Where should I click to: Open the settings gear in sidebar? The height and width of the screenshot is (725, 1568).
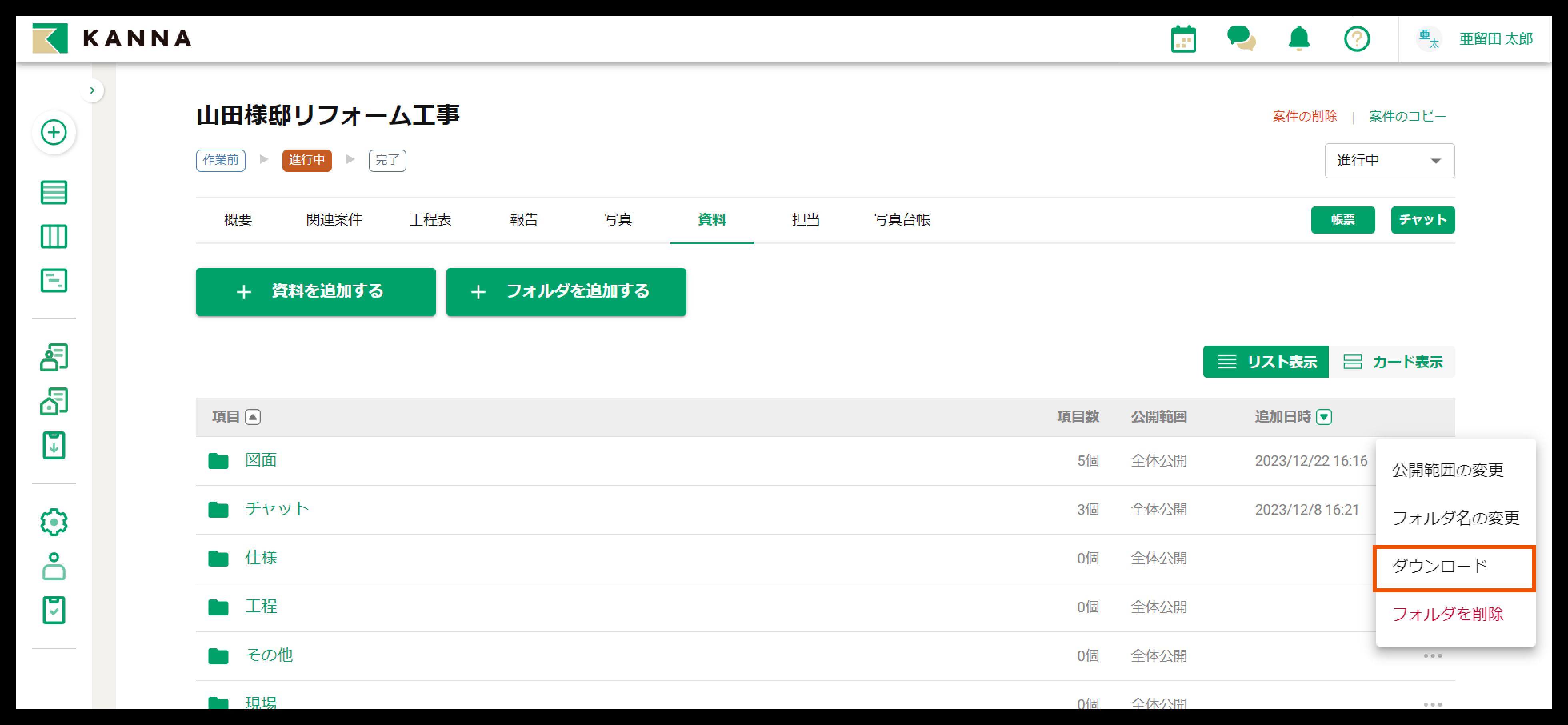[x=54, y=522]
